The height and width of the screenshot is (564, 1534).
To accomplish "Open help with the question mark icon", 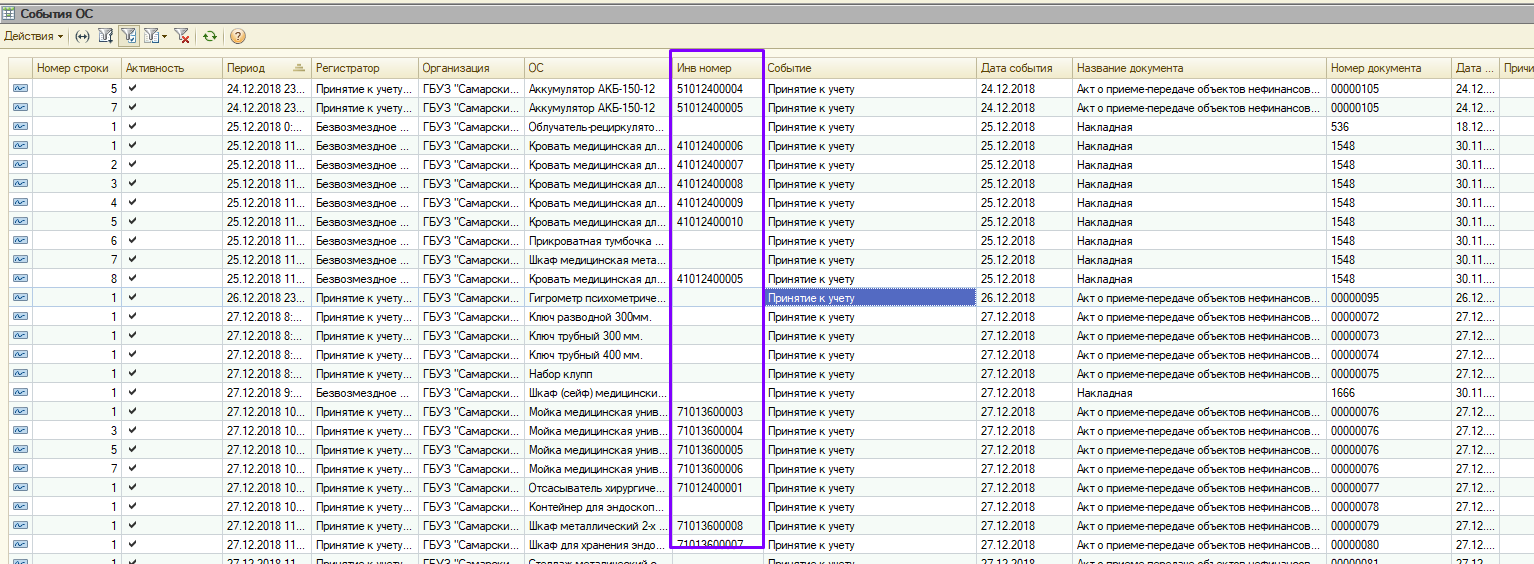I will point(238,36).
